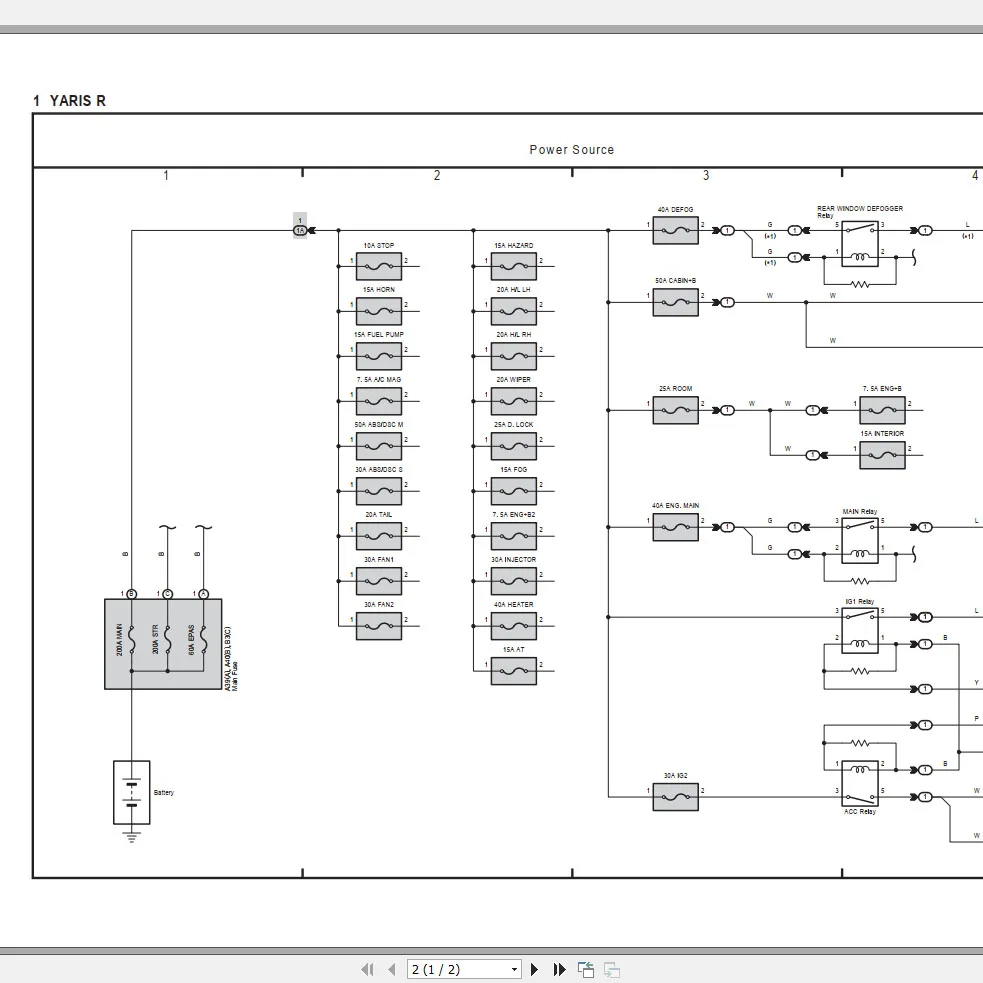The image size is (983, 983).
Task: Click the '30A FAN2' fuse label
Action: (x=379, y=605)
